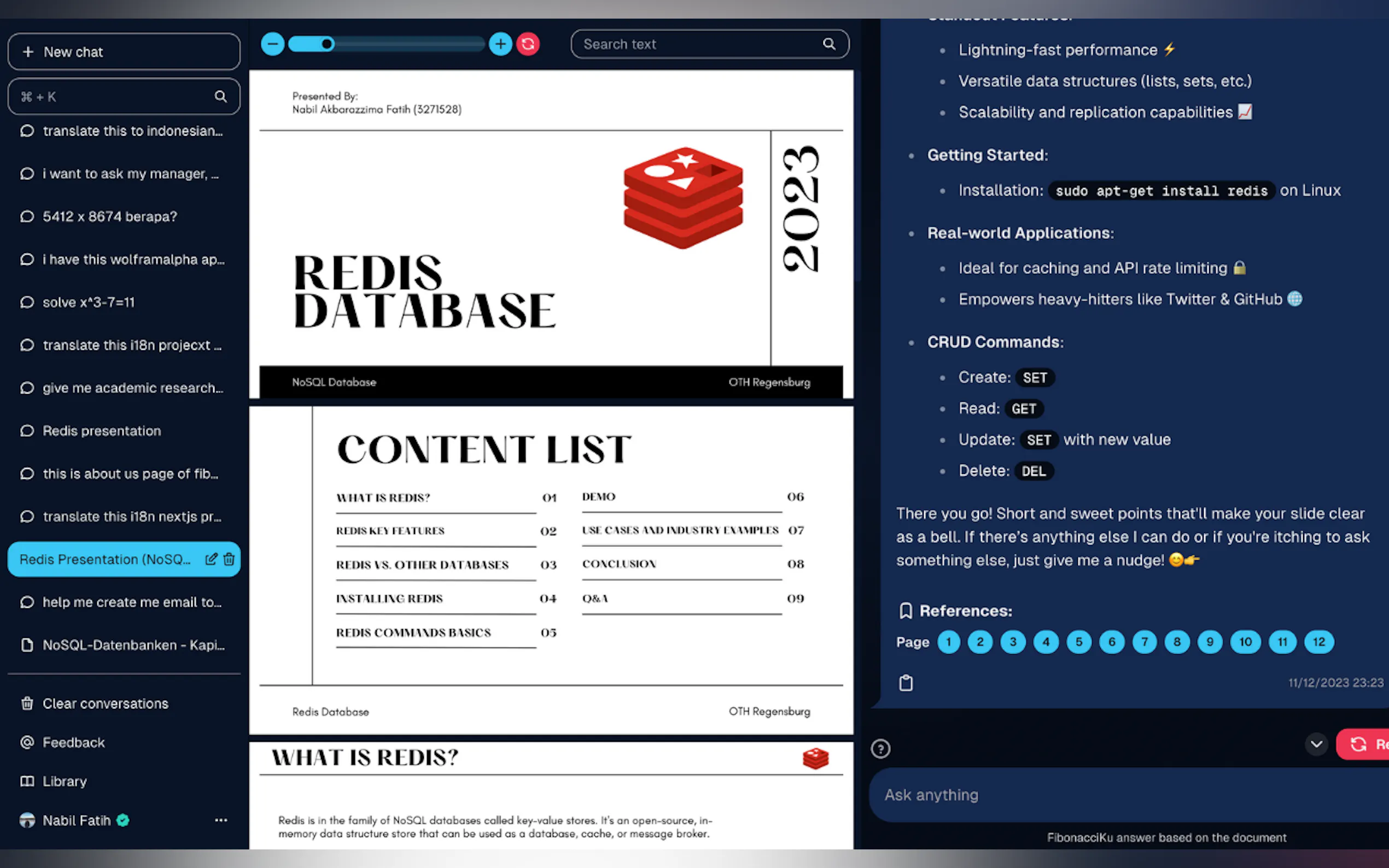1389x868 pixels.
Task: Click sidebar search magnifier icon
Action: point(220,96)
